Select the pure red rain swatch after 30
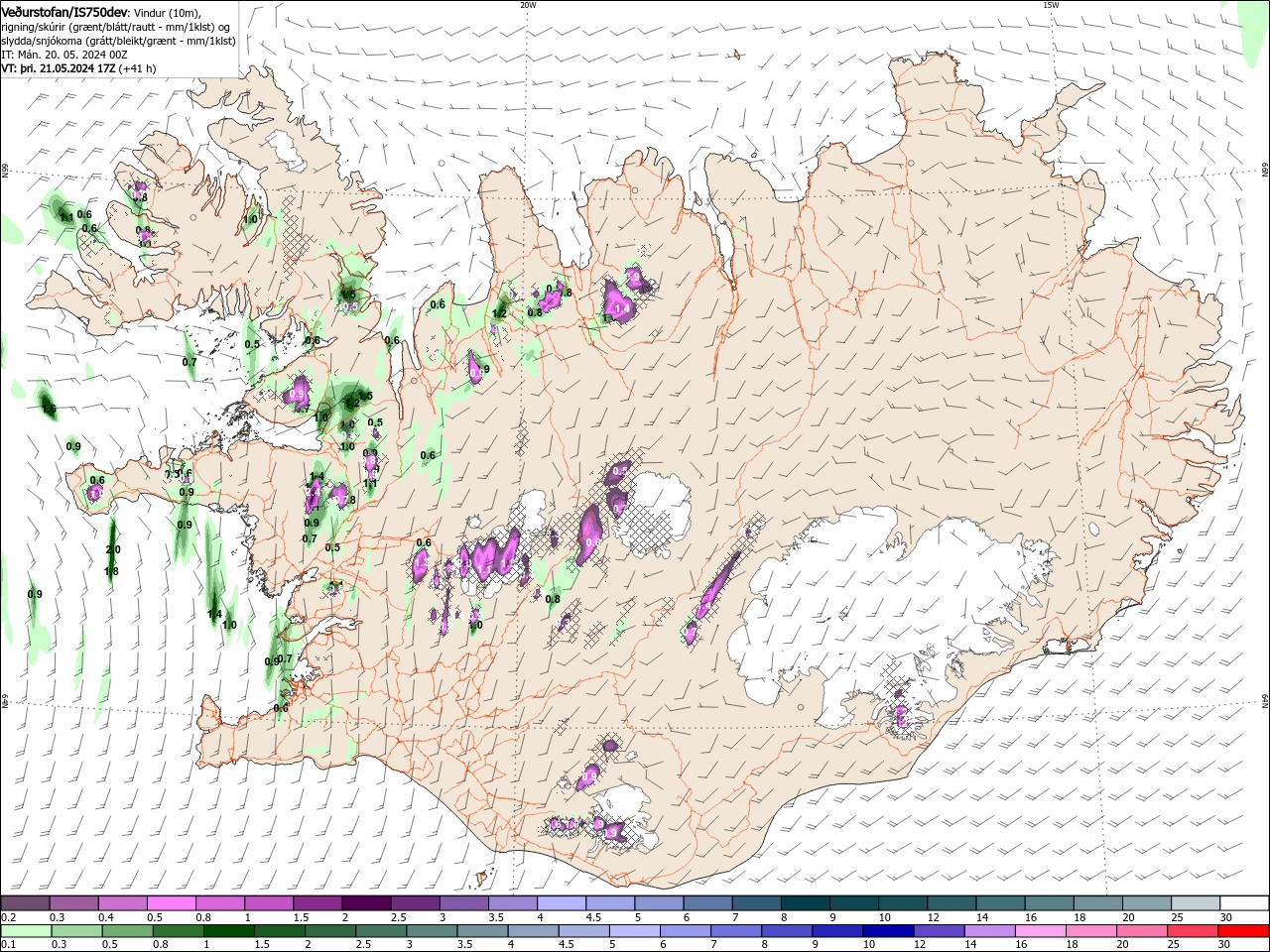Viewport: 1270px width, 952px height. click(1244, 931)
